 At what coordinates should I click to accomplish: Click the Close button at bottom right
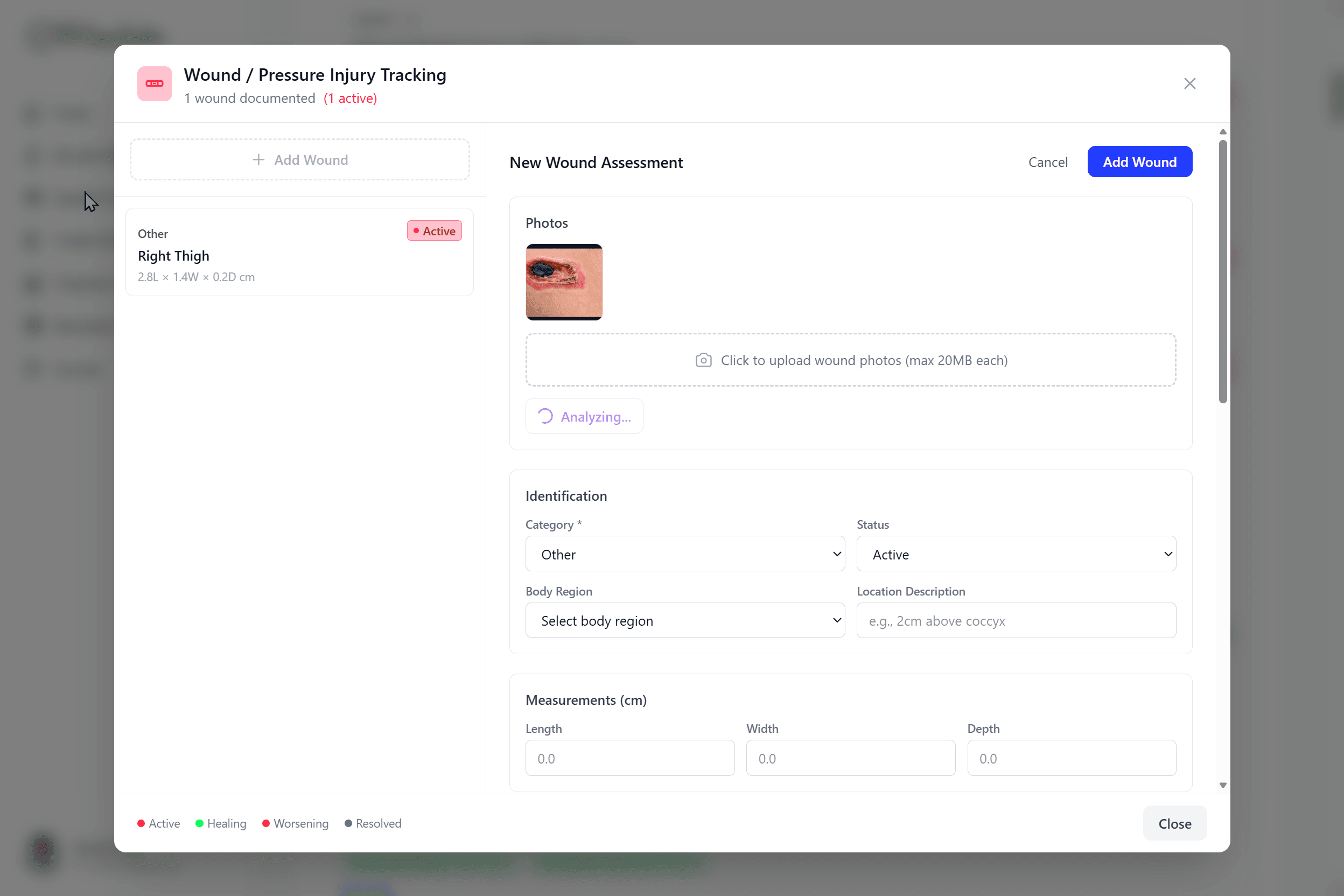point(1175,823)
